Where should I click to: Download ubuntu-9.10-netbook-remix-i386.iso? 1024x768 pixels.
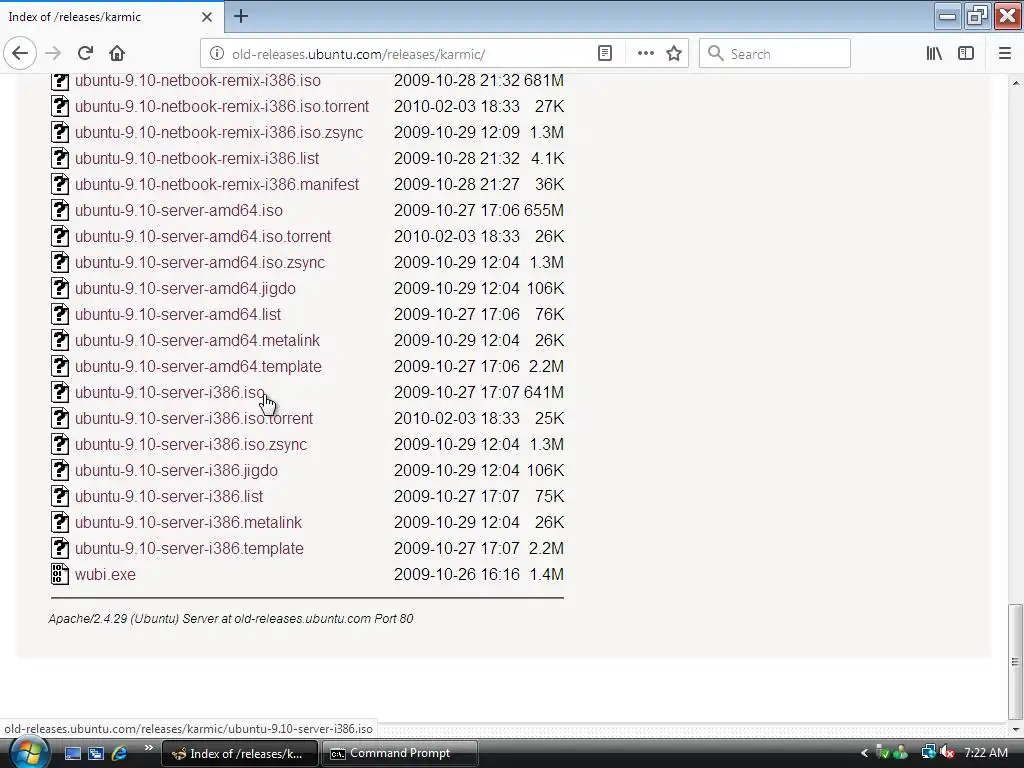click(x=198, y=80)
